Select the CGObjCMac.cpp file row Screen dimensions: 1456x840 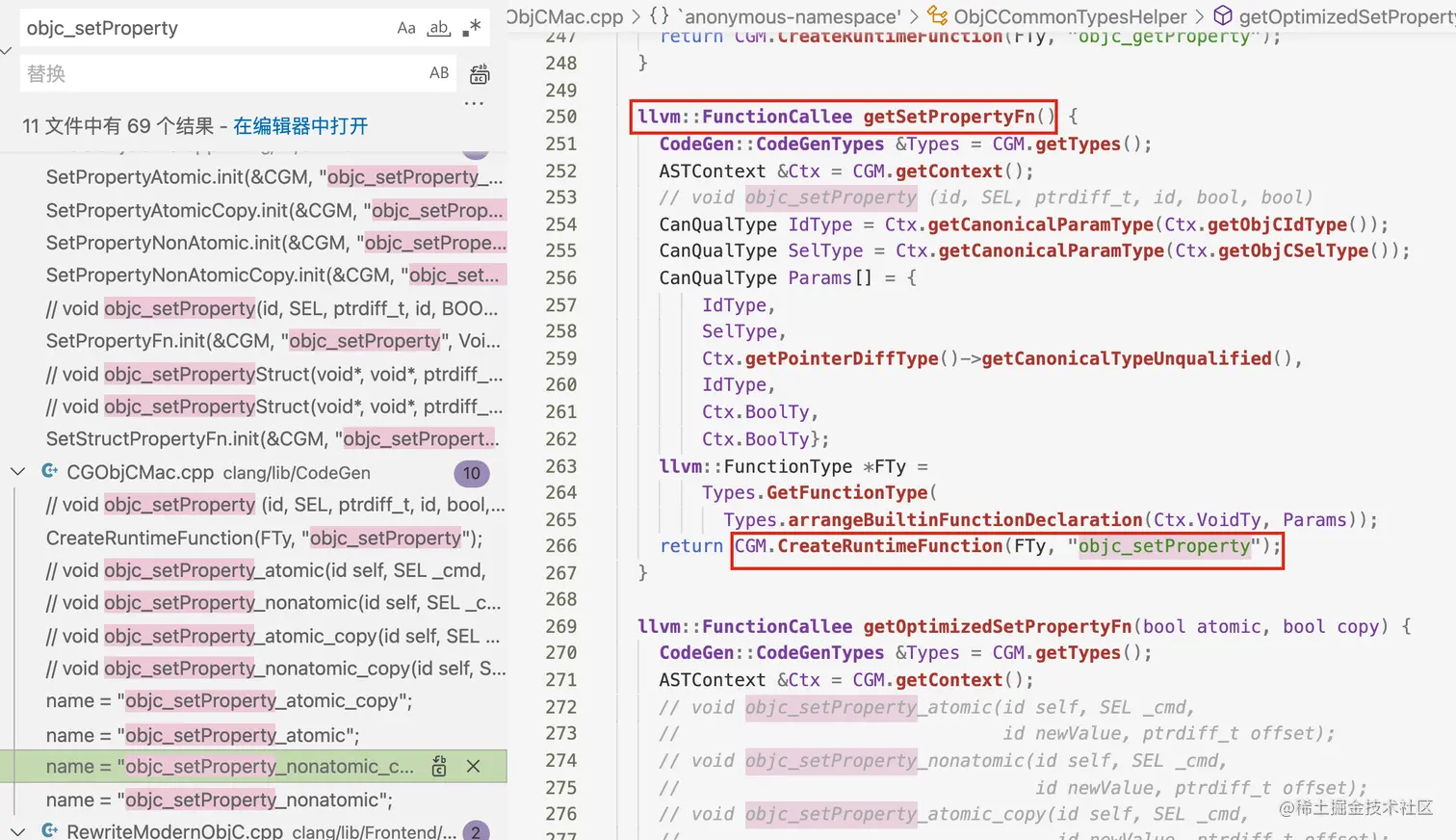[x=253, y=472]
